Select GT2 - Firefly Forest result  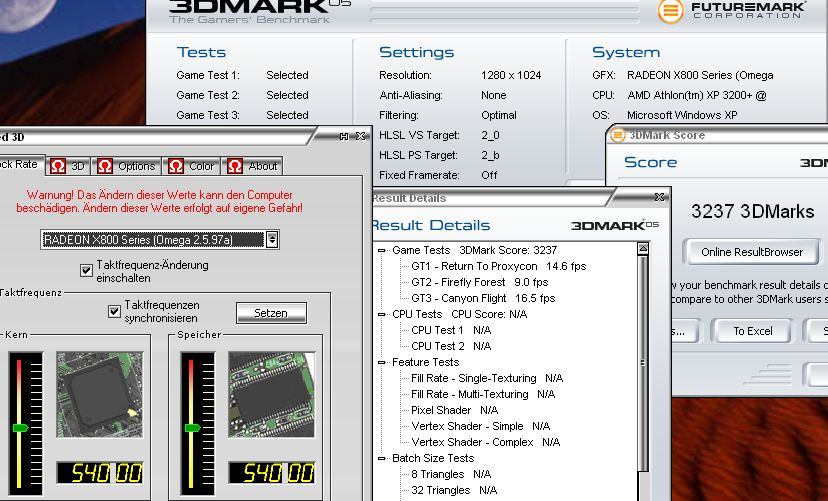pyautogui.click(x=479, y=282)
